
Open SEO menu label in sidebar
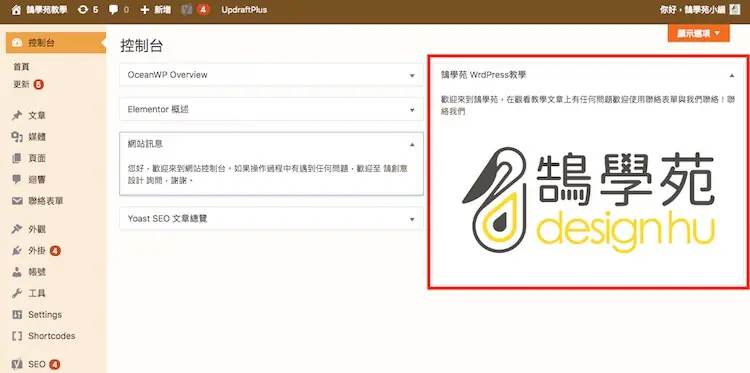pyautogui.click(x=37, y=364)
